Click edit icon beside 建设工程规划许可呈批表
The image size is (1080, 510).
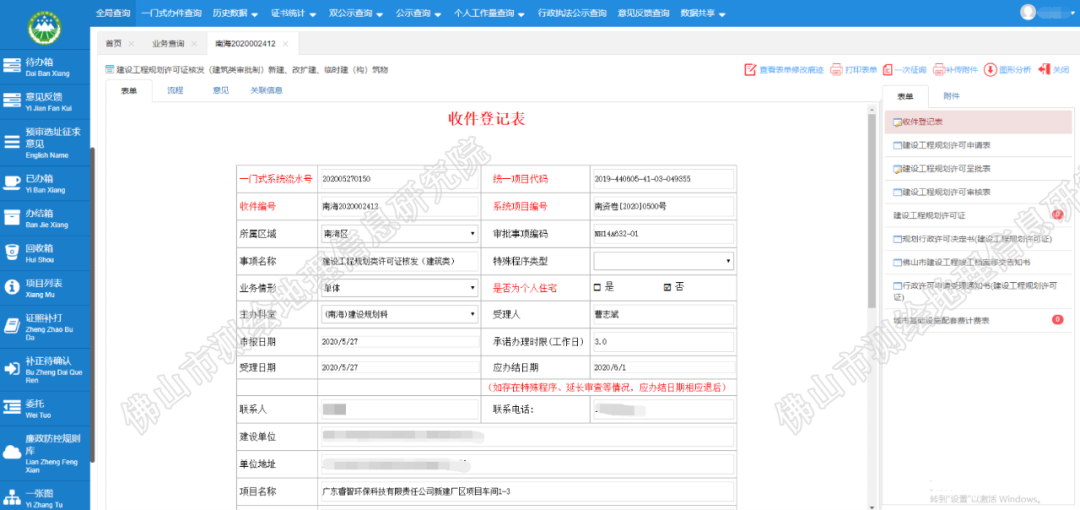(897, 168)
